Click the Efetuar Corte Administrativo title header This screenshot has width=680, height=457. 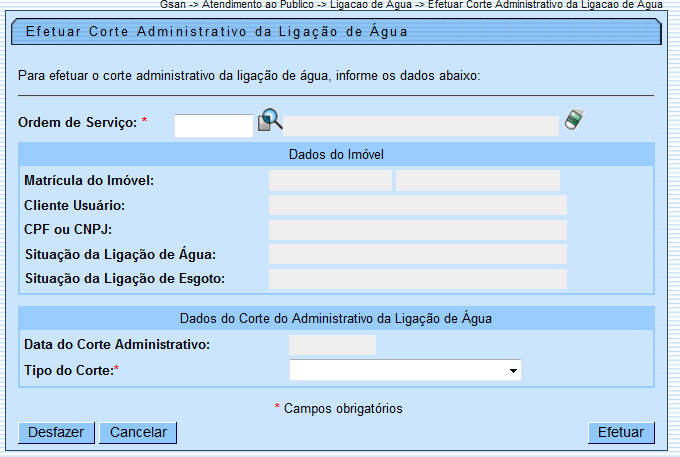pos(216,32)
